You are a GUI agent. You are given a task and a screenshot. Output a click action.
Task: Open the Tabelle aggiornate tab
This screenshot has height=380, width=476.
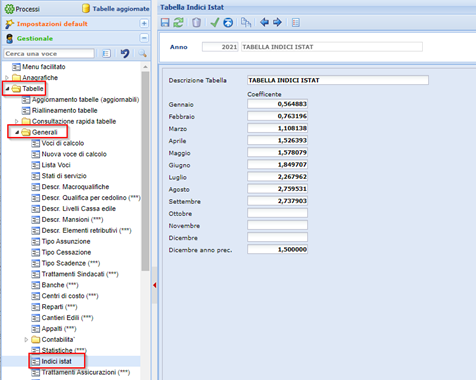(116, 9)
